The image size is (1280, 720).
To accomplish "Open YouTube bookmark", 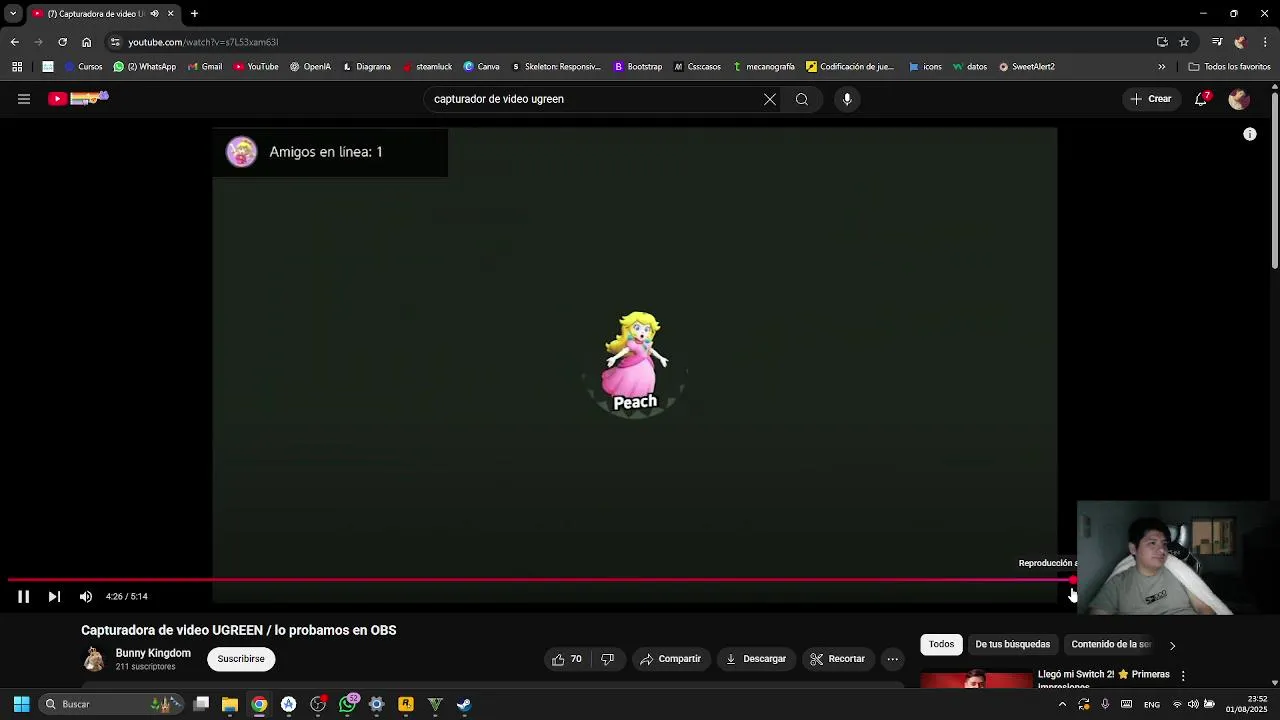I will point(256,67).
